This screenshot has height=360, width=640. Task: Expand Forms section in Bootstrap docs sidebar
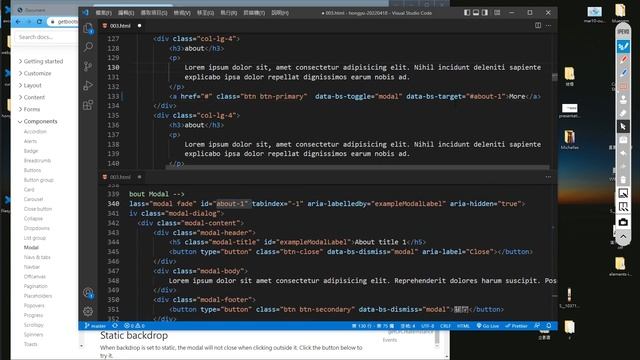29,109
